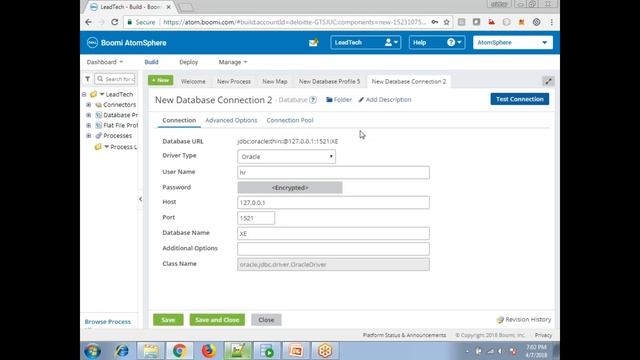Open the Privacy link
The height and width of the screenshot is (360, 640).
[543, 335]
